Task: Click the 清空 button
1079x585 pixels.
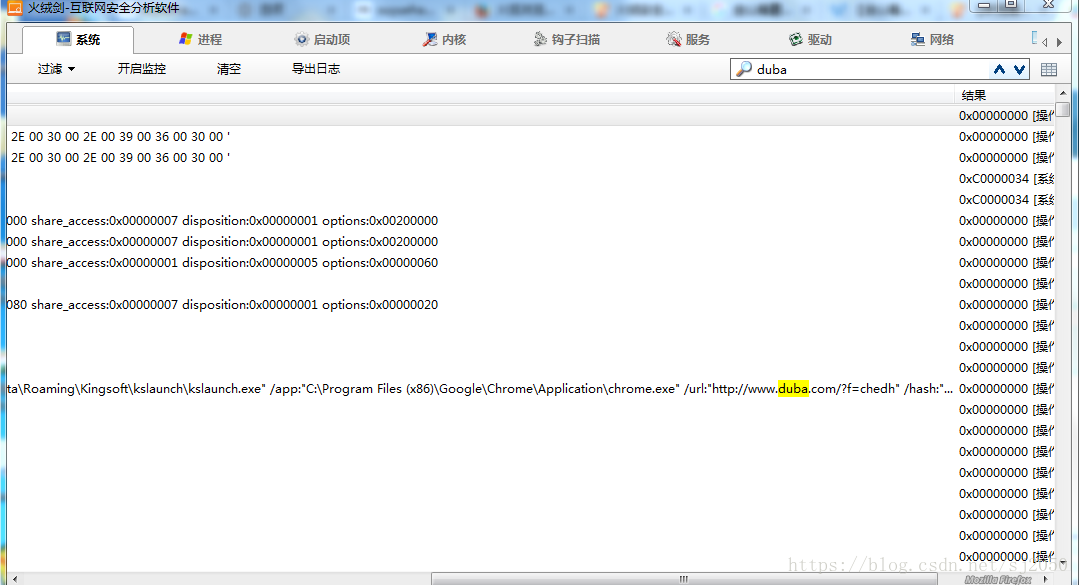Action: tap(228, 69)
